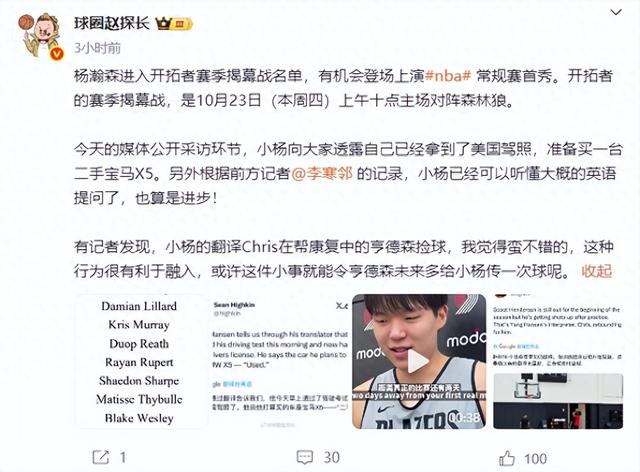Click the video 00:38 duration label
The width and height of the screenshot is (640, 472).
[x=464, y=417]
